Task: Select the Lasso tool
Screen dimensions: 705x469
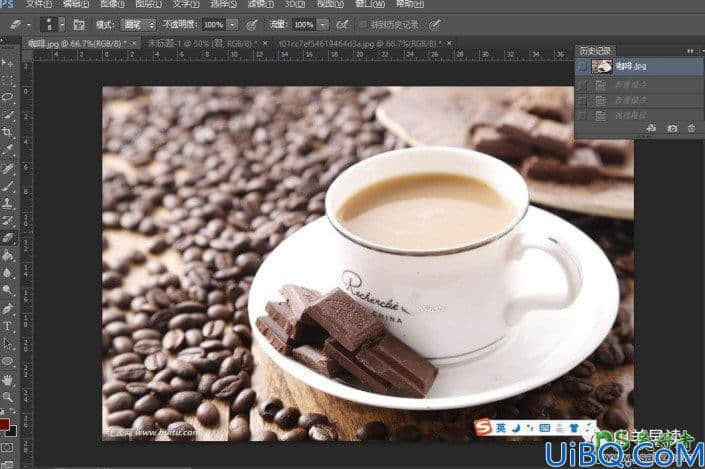Action: point(7,97)
